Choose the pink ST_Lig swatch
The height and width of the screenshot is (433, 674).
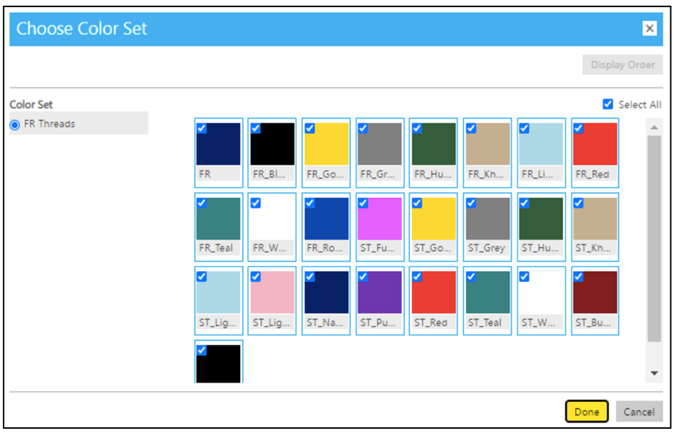point(272,292)
